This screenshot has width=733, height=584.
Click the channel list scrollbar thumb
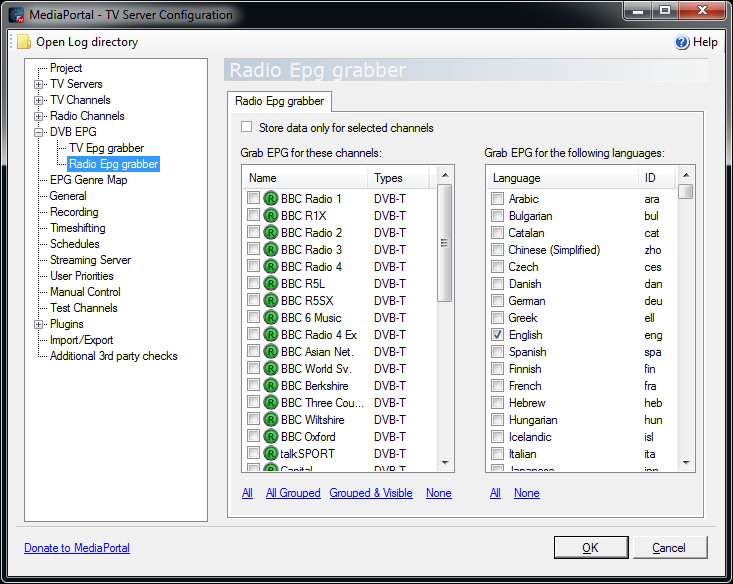coord(445,243)
